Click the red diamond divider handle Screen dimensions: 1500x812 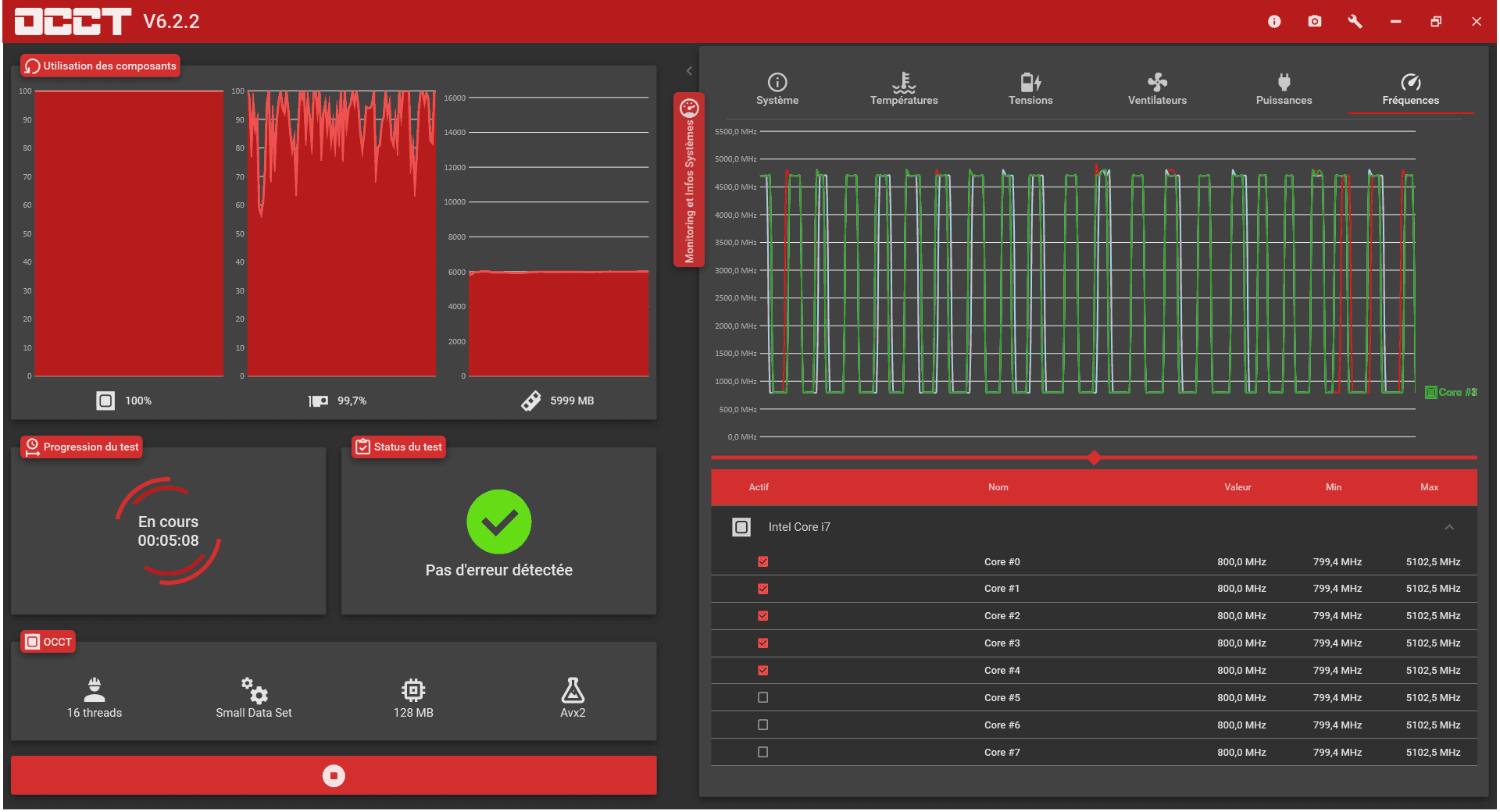pos(1094,458)
